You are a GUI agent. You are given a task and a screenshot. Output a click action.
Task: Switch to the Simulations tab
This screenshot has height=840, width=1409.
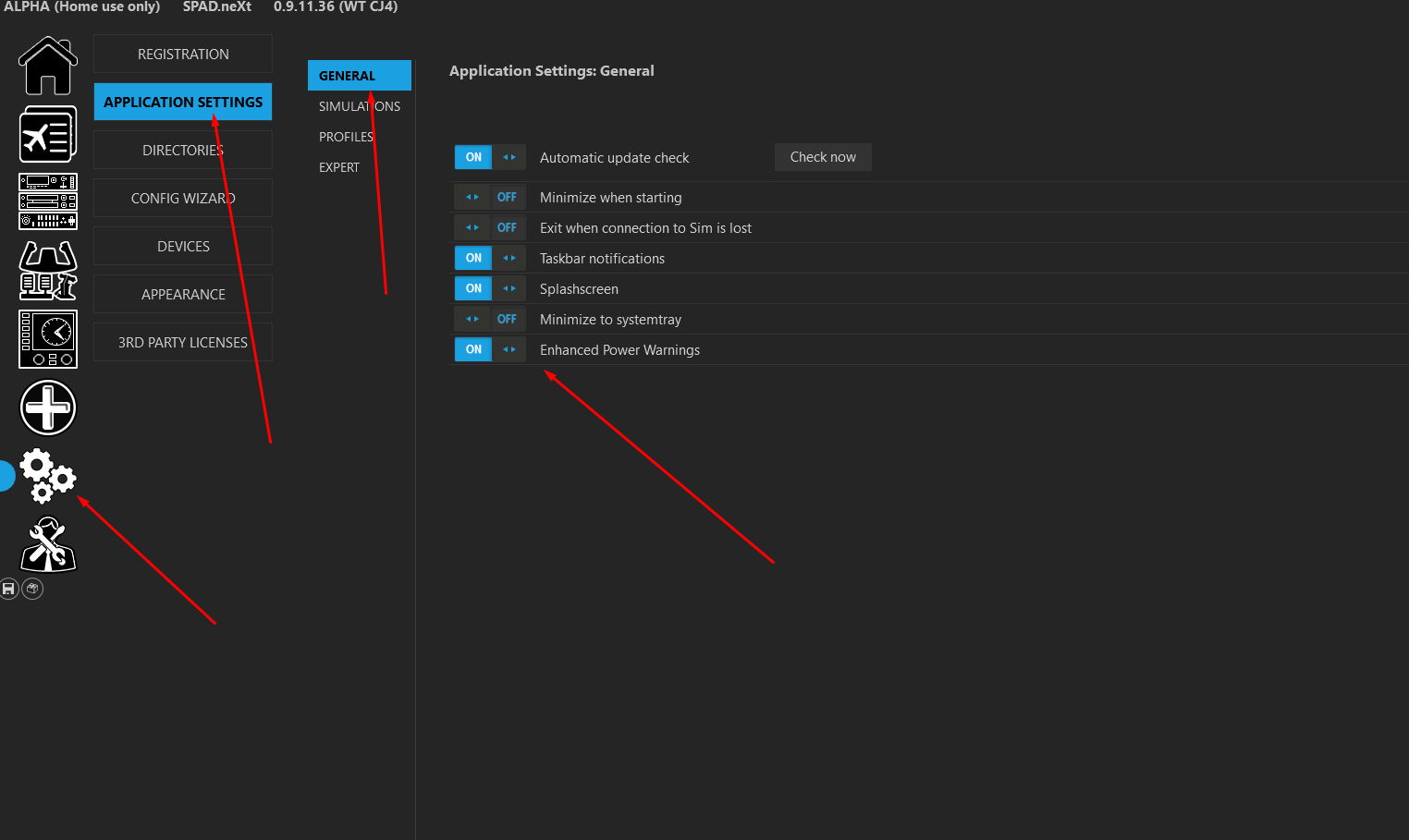[359, 106]
